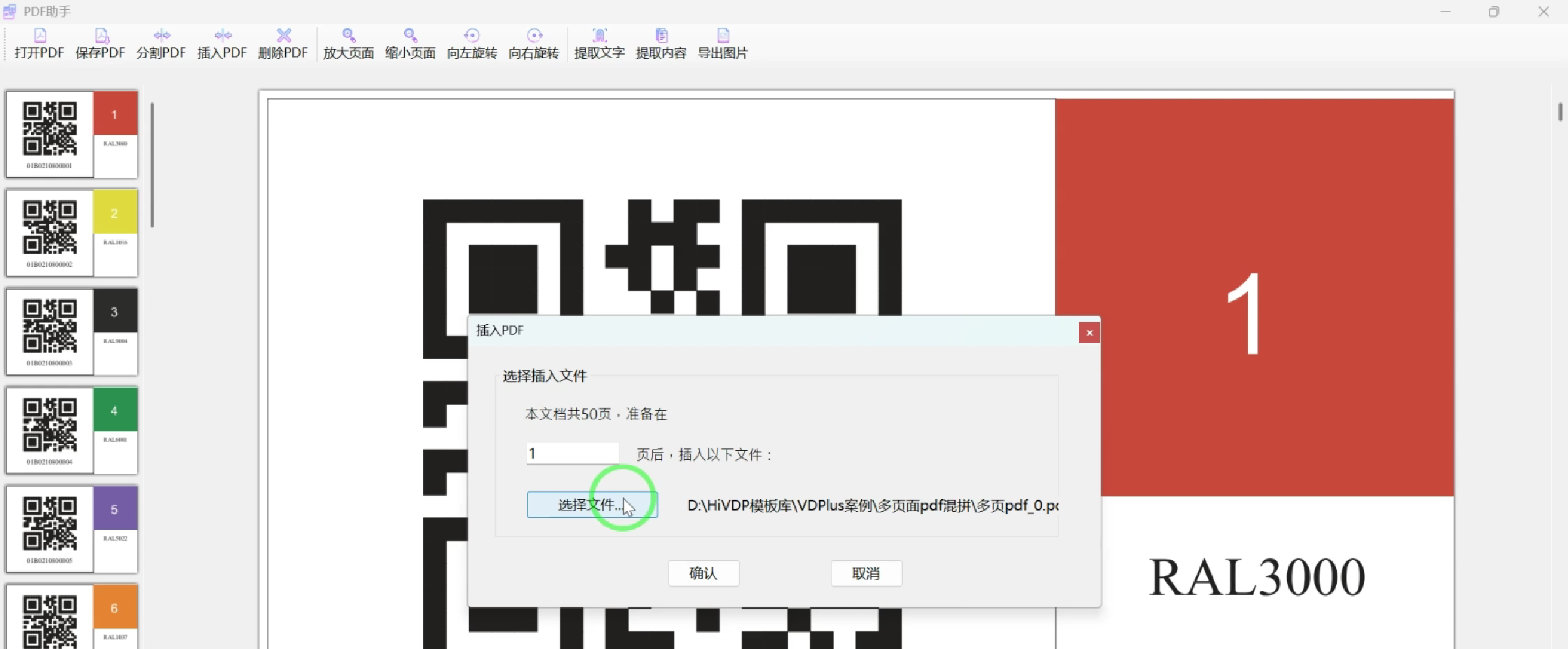
Task: Click the 页后，插入以下文件 label
Action: [x=704, y=455]
